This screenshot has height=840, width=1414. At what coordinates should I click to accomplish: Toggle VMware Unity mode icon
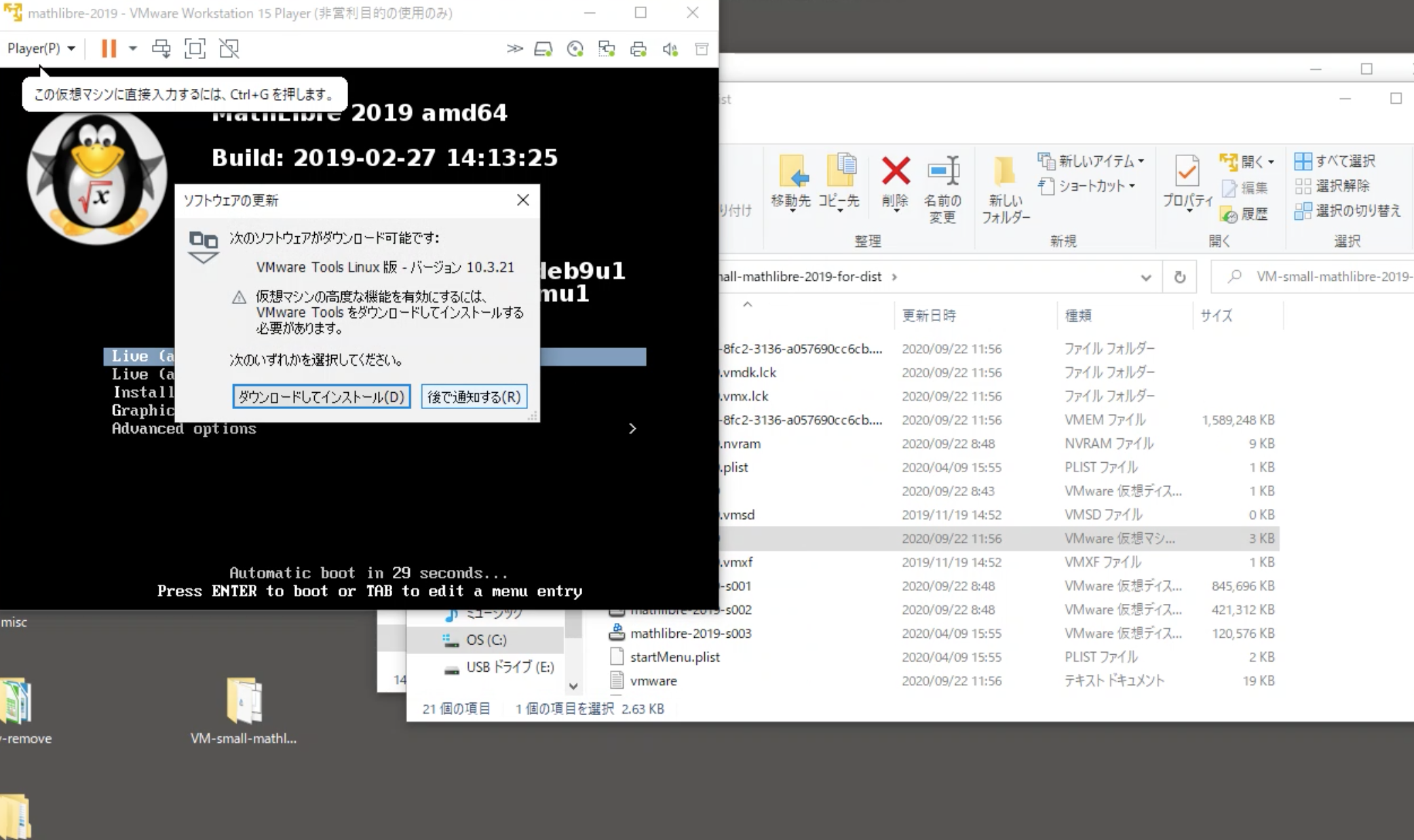click(x=229, y=48)
